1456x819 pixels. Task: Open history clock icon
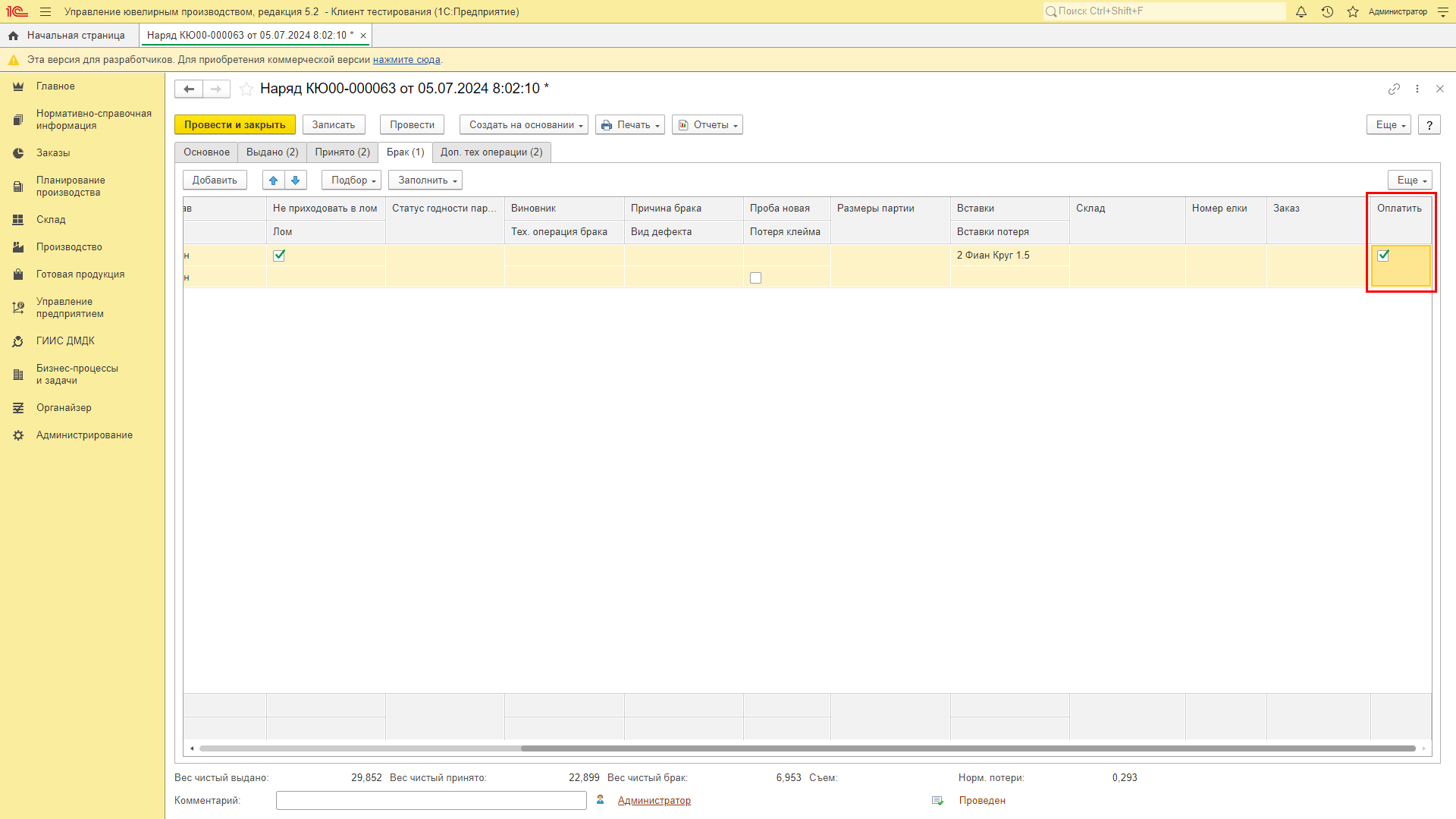pyautogui.click(x=1327, y=11)
